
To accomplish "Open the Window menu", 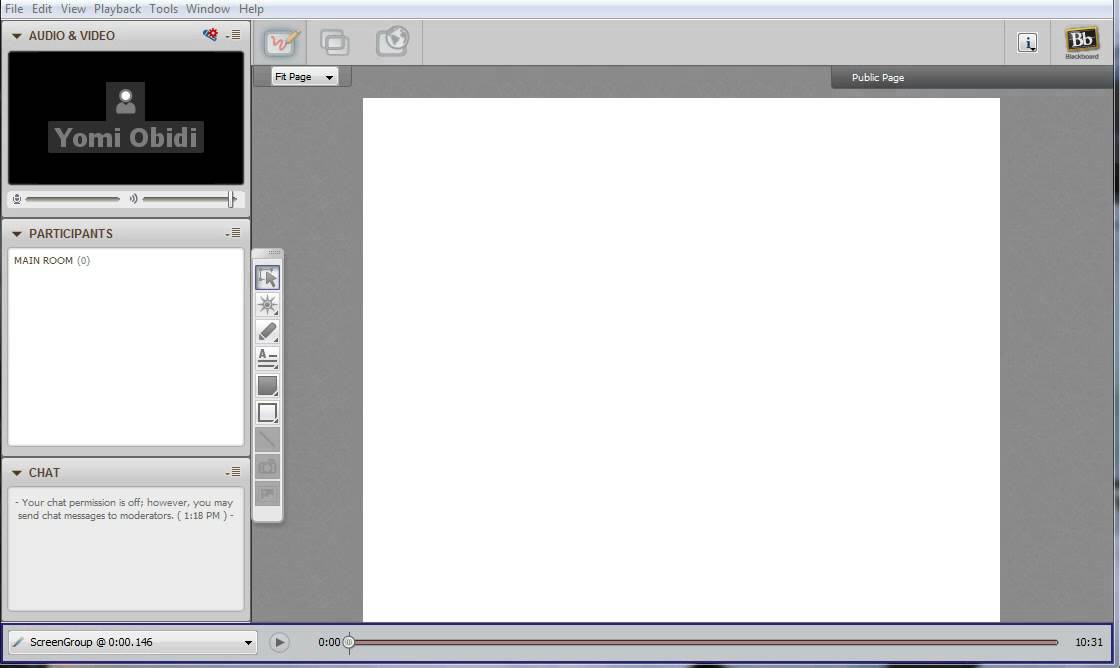I will tap(207, 9).
